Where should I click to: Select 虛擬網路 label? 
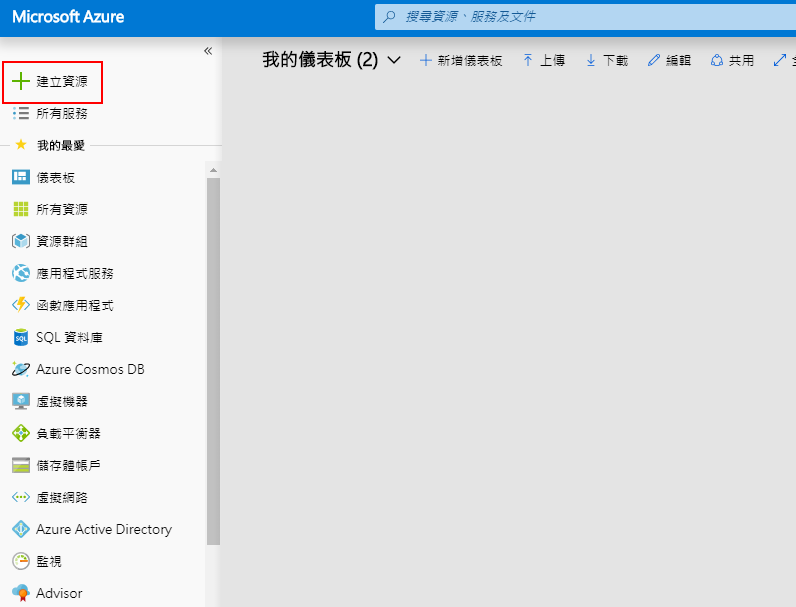(x=62, y=497)
